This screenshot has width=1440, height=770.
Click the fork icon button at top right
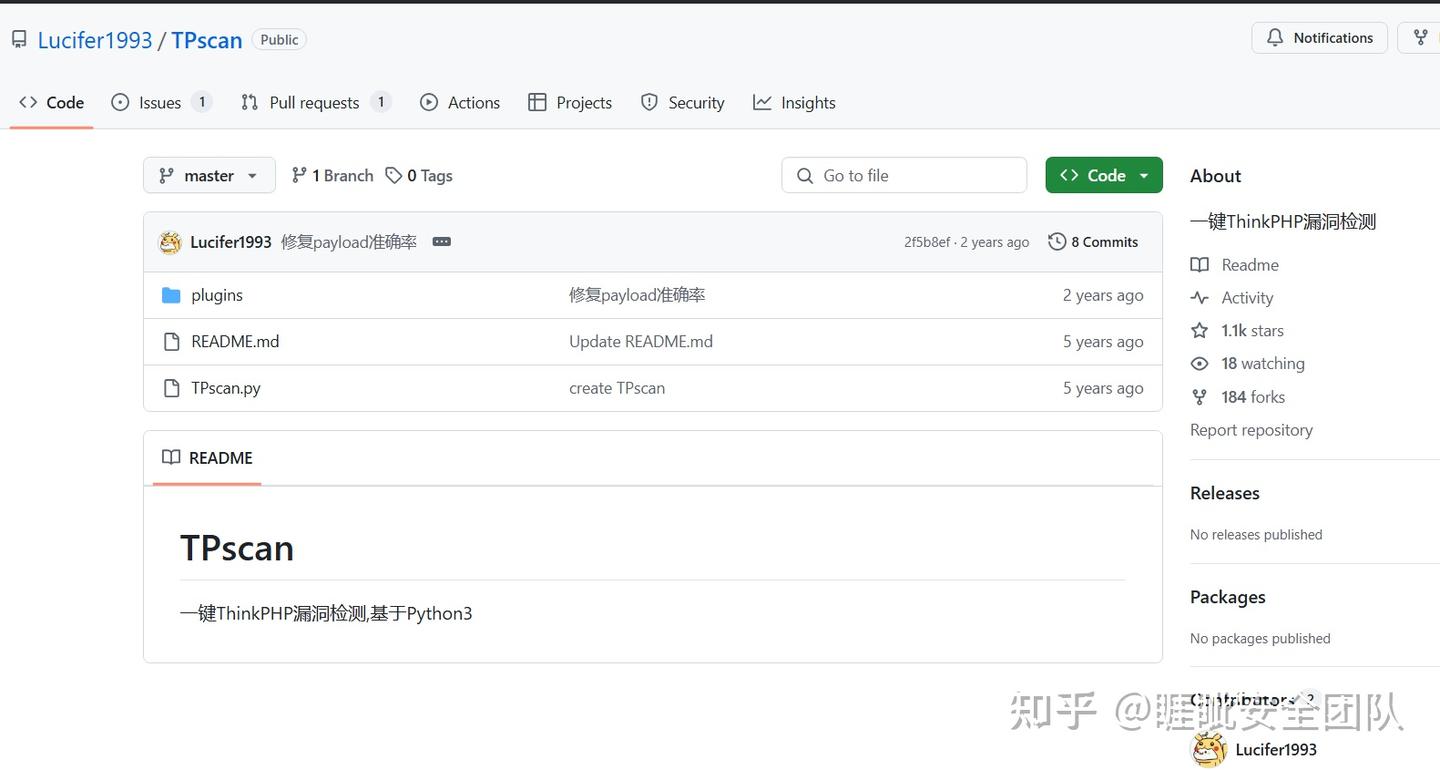1420,38
